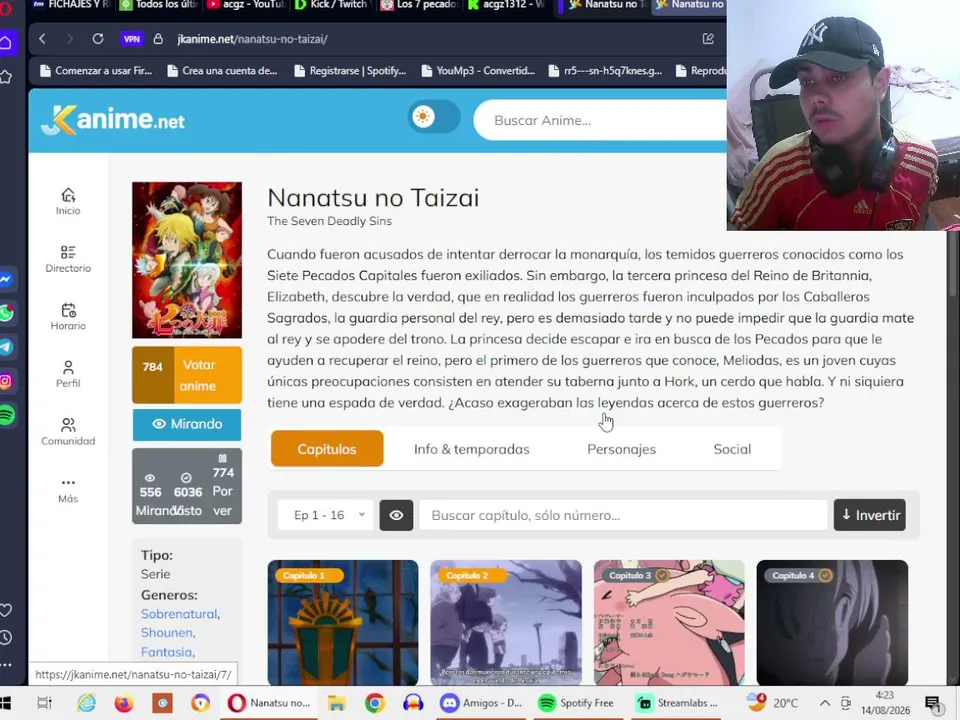Open the Directorio sidebar icon
Image resolution: width=960 pixels, height=720 pixels.
tap(68, 259)
